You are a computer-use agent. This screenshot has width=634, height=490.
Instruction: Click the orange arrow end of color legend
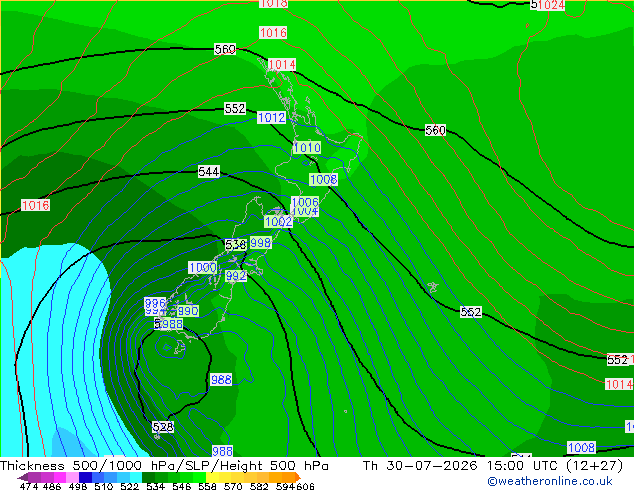pos(297,477)
